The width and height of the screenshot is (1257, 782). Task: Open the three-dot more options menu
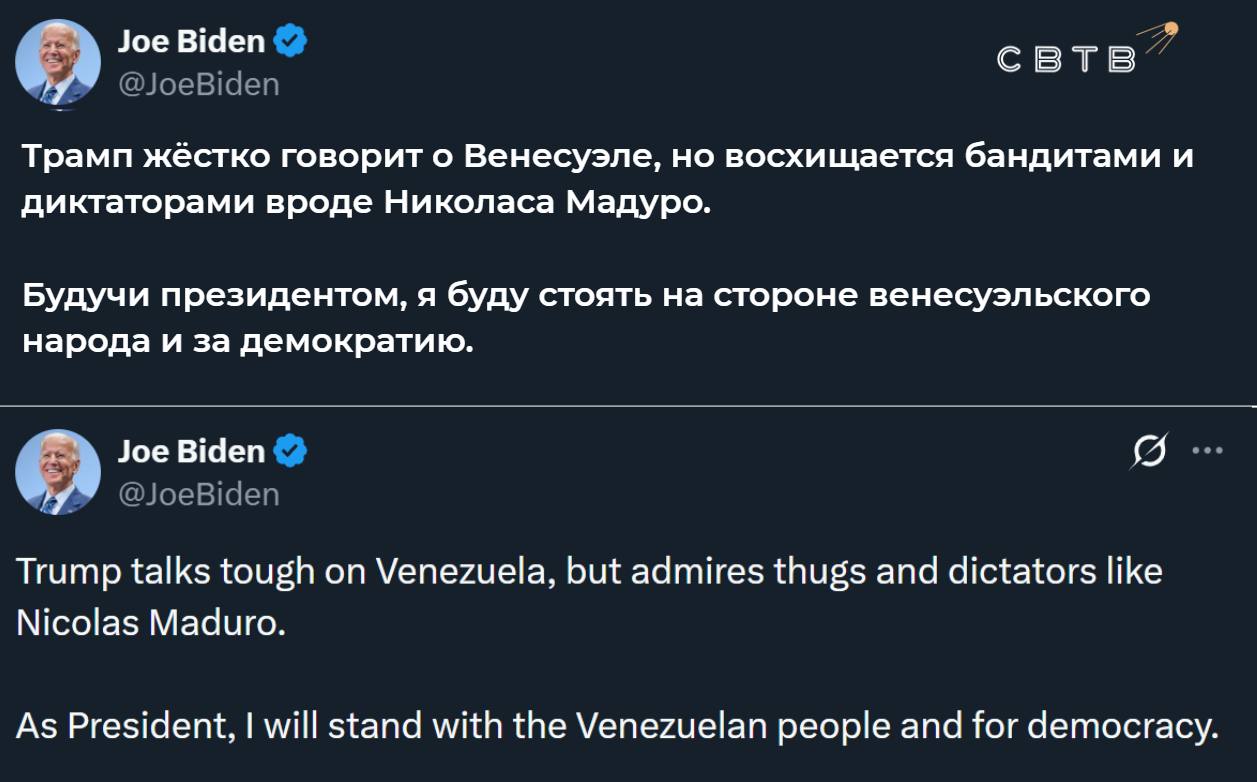[x=1208, y=451]
